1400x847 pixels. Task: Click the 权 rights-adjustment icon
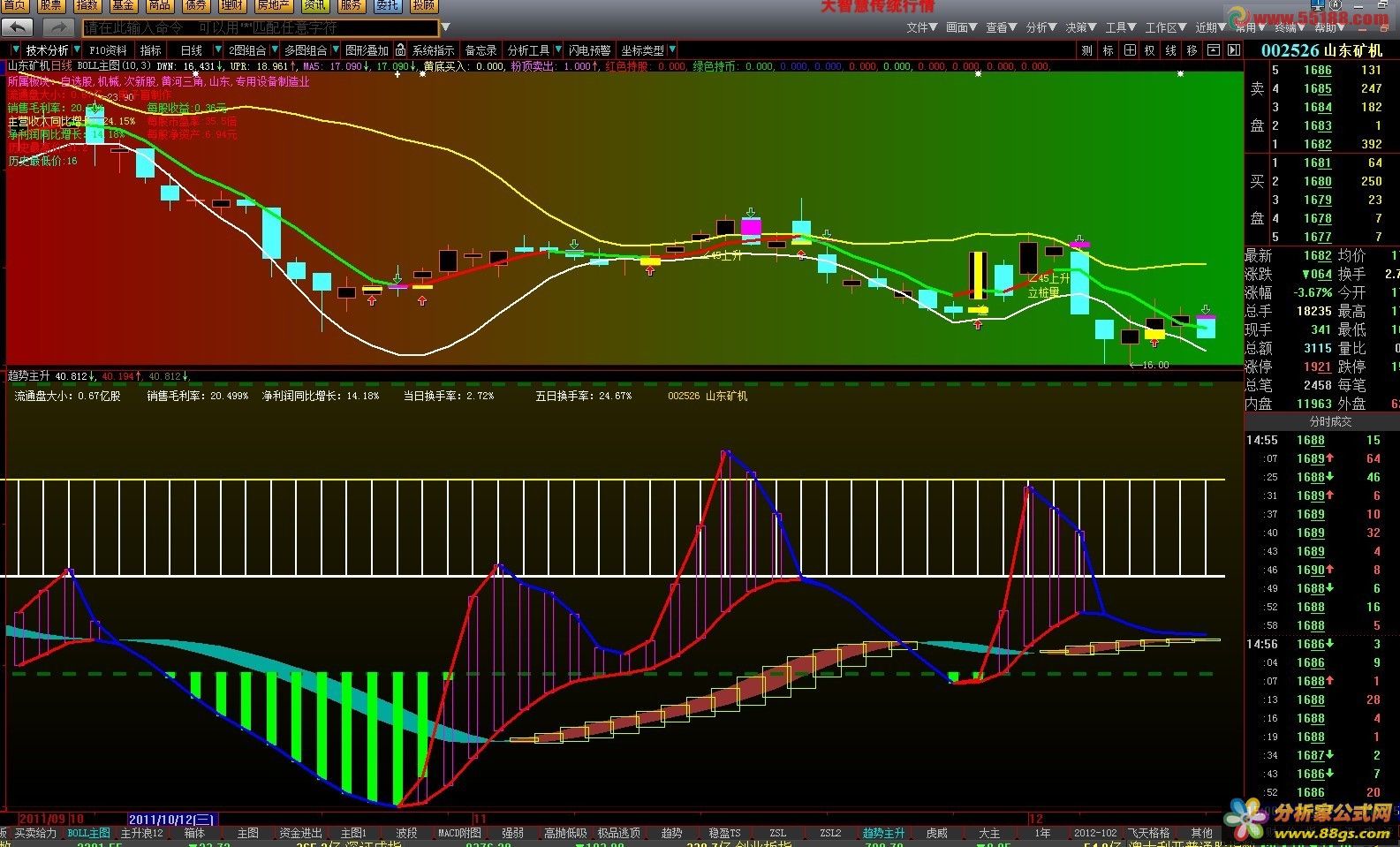[1150, 50]
